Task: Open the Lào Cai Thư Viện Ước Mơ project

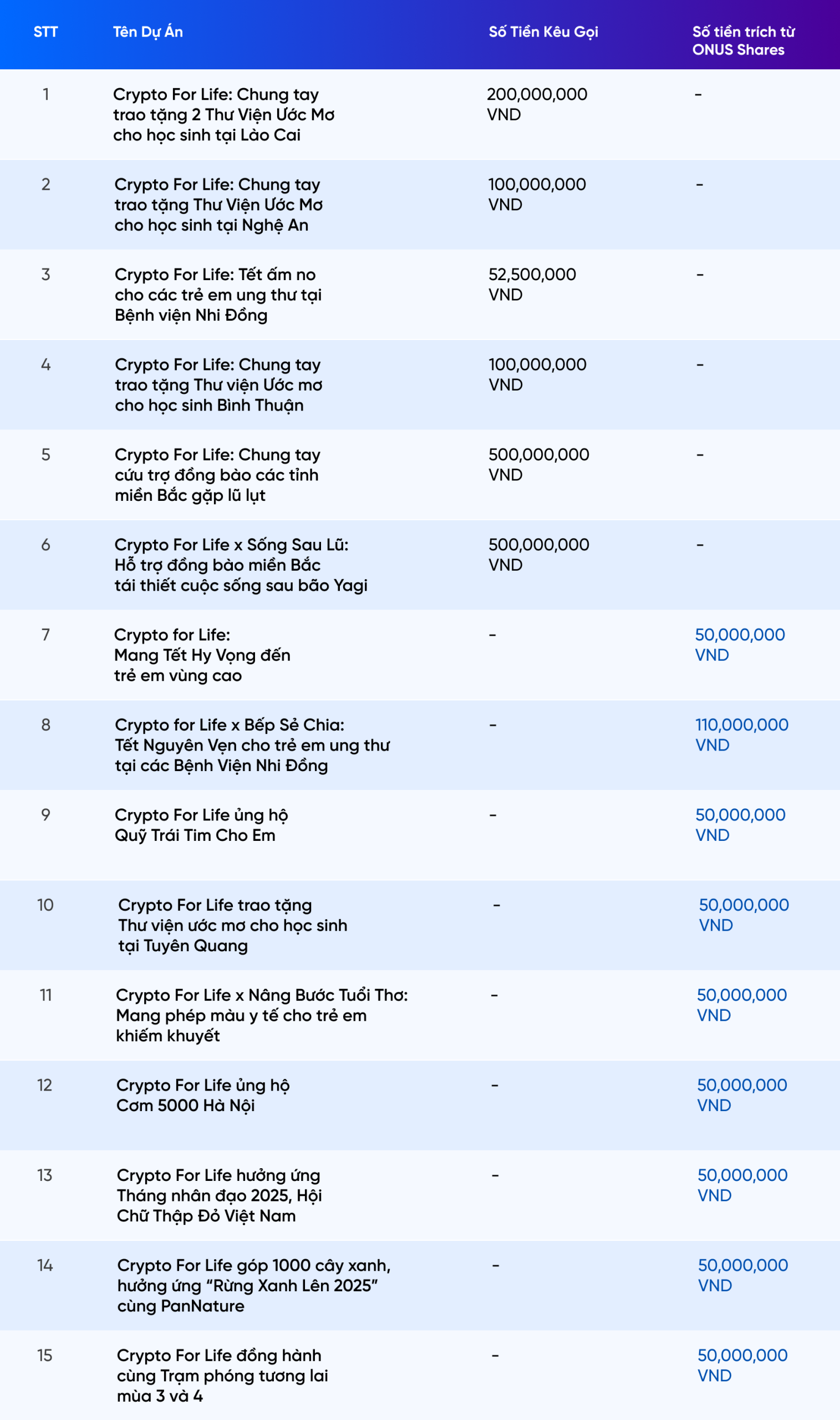Action: (223, 115)
